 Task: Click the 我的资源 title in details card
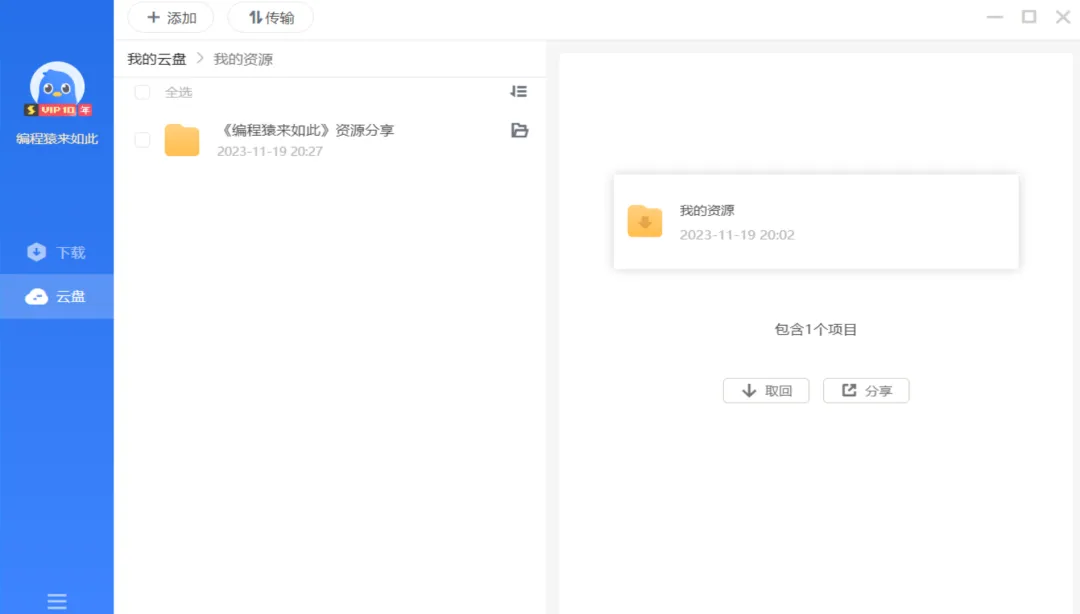point(707,211)
